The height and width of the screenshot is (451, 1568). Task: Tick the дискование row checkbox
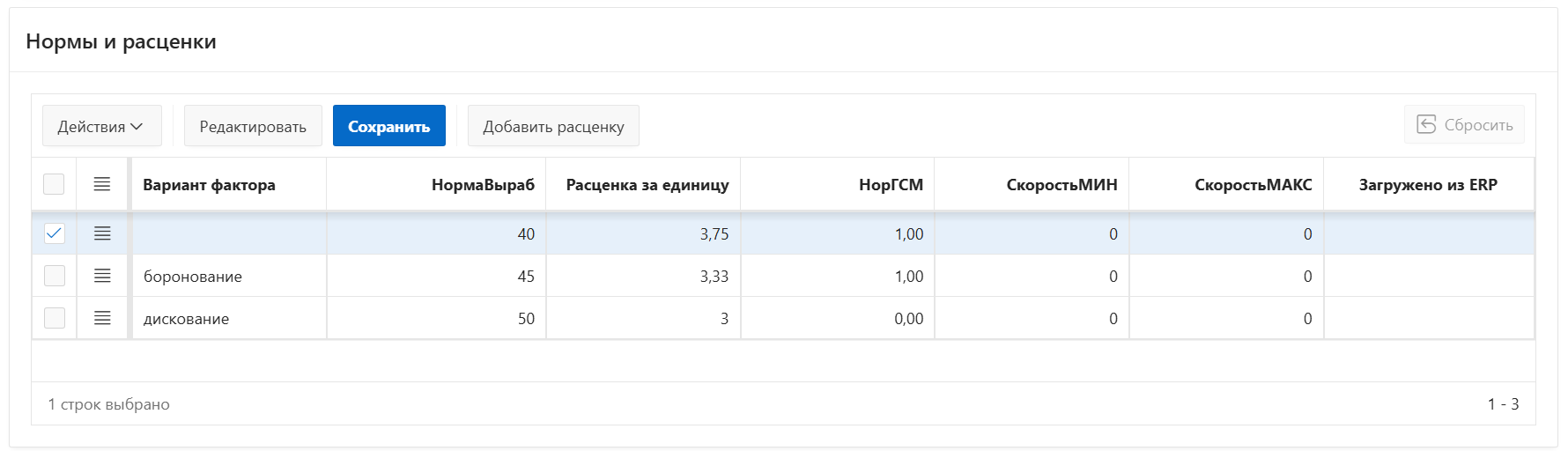[54, 318]
